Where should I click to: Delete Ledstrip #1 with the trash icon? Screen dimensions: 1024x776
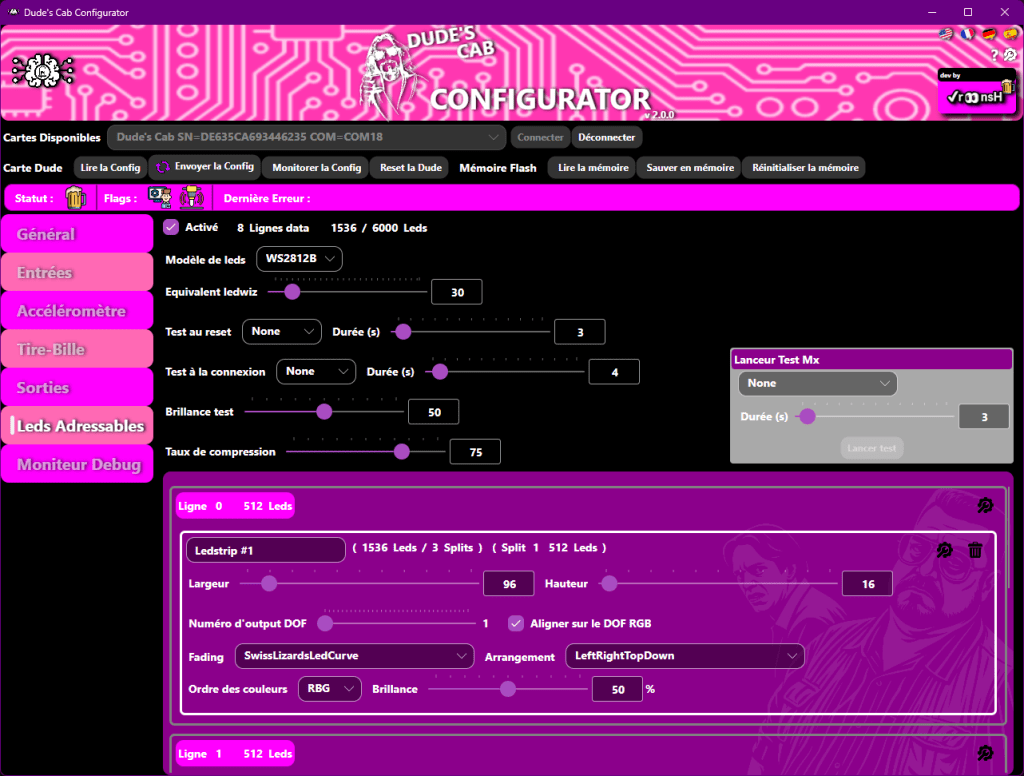coord(976,550)
